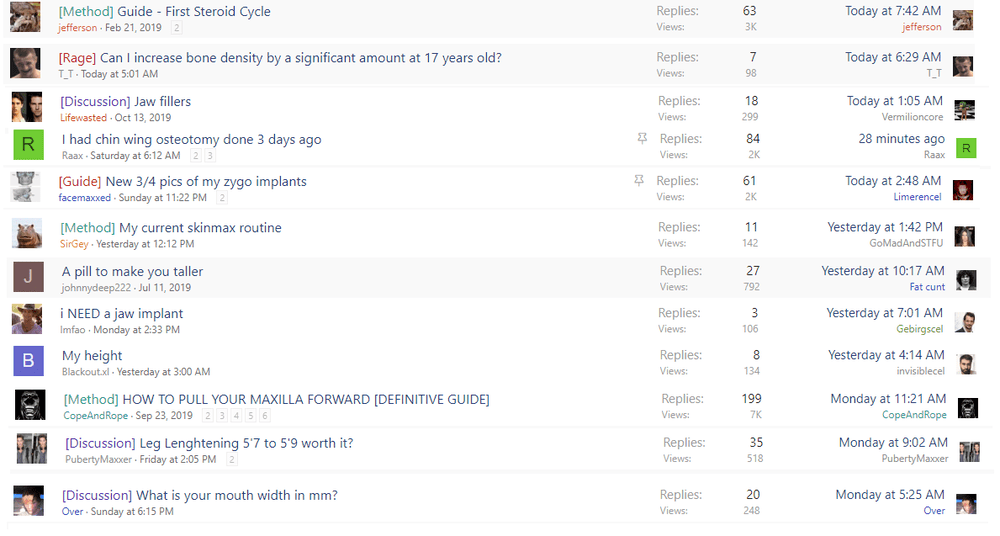The height and width of the screenshot is (536, 1000).
Task: Open the "What is your mouth width in mm?" thread
Action: pyautogui.click(x=237, y=495)
